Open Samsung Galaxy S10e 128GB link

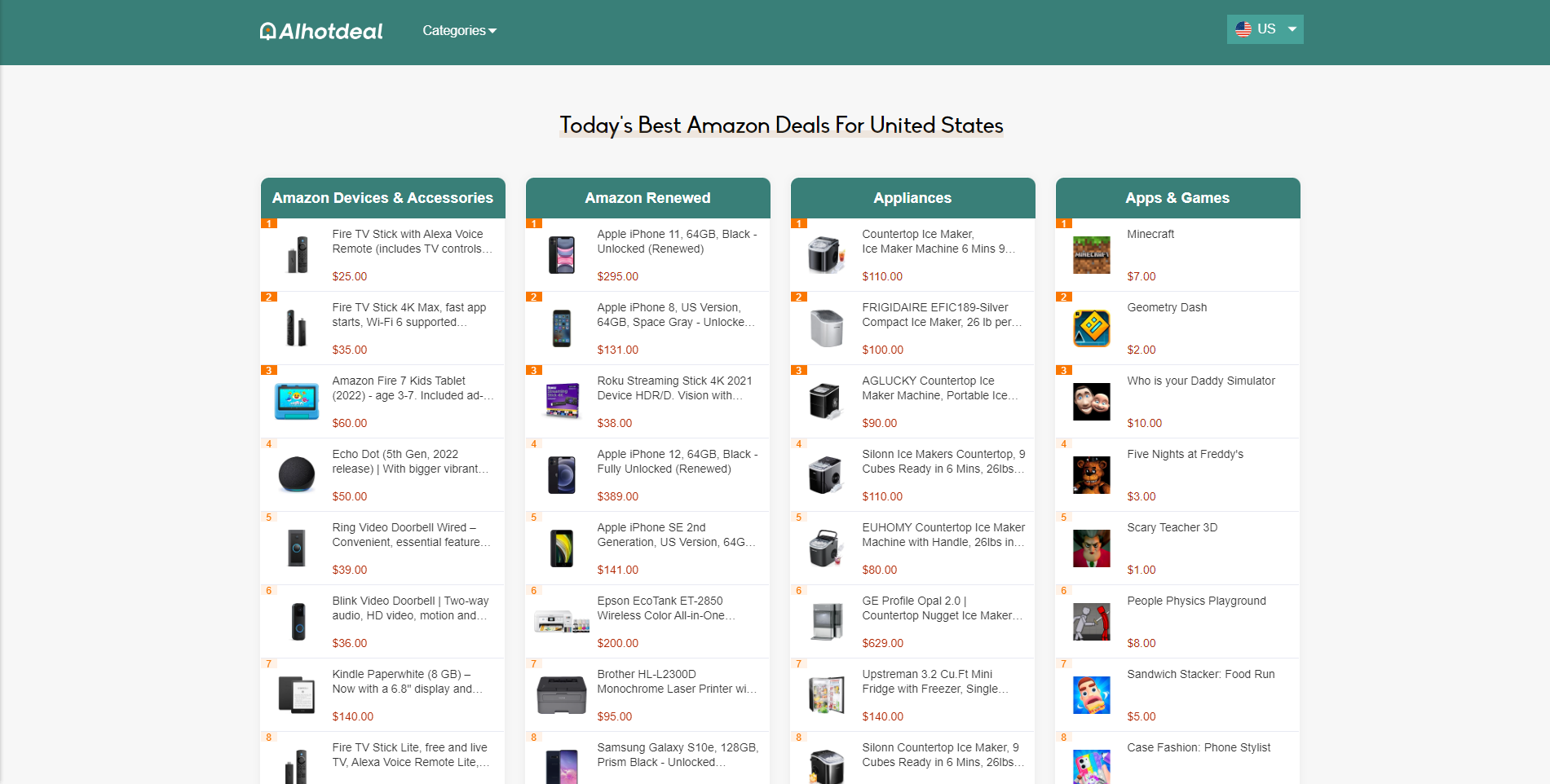678,755
